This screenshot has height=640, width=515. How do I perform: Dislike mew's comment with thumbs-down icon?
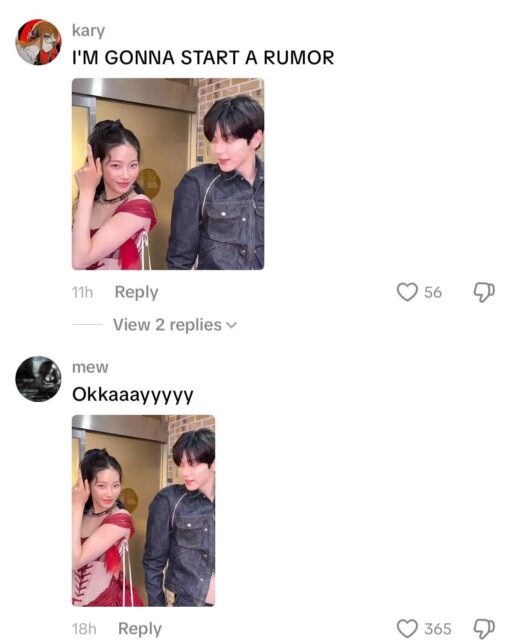(484, 629)
